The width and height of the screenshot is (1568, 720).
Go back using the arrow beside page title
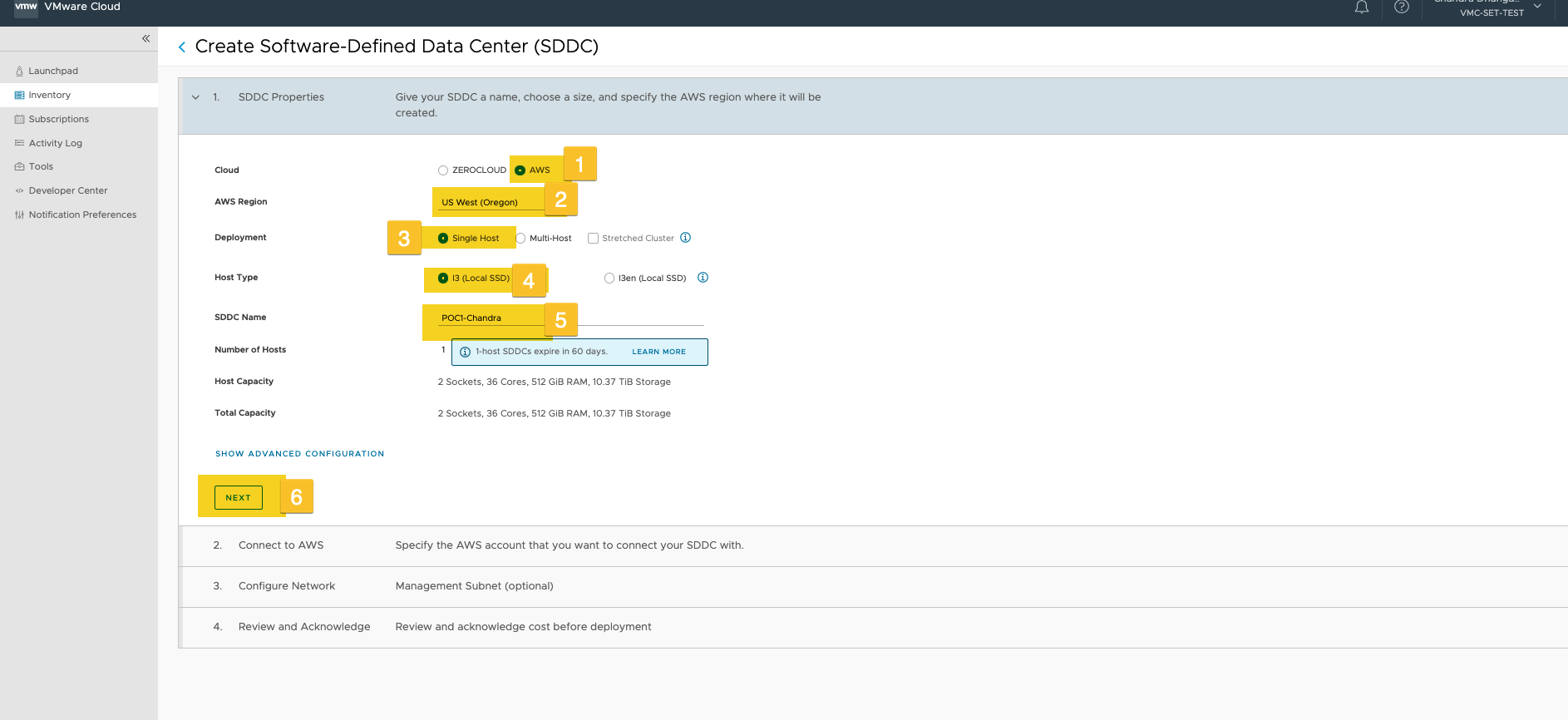(x=182, y=47)
